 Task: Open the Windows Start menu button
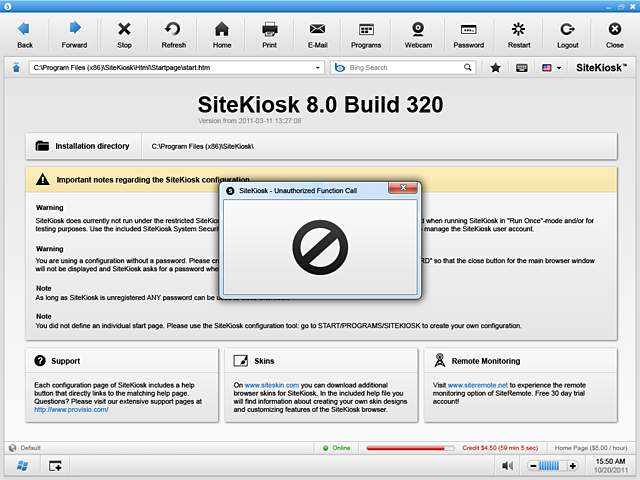pos(21,466)
